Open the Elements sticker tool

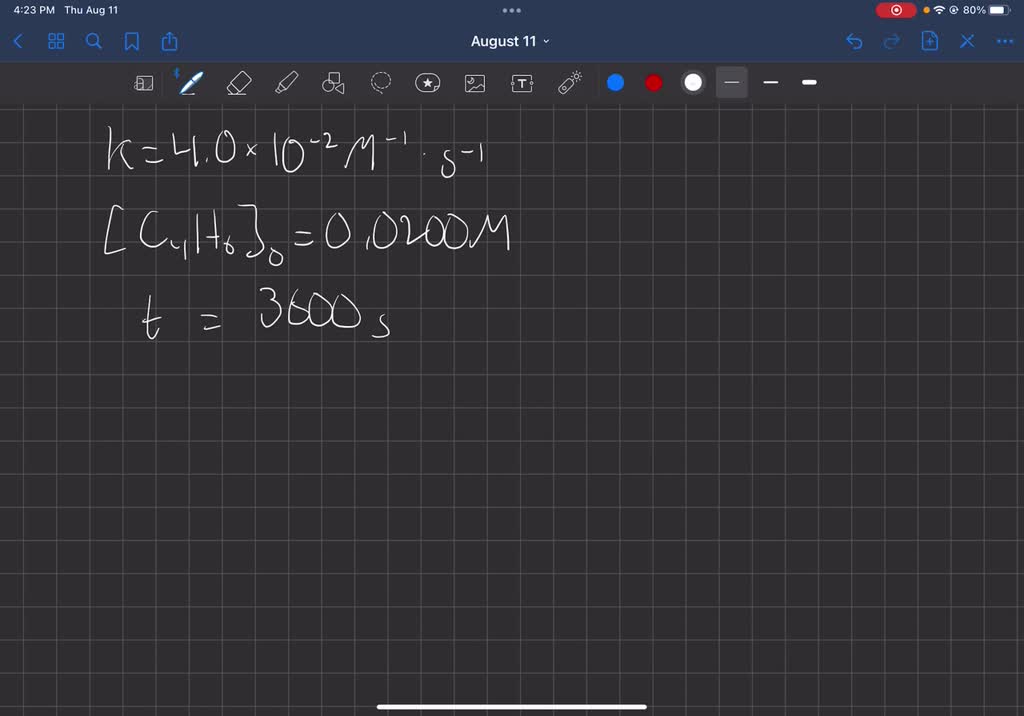pyautogui.click(x=428, y=83)
